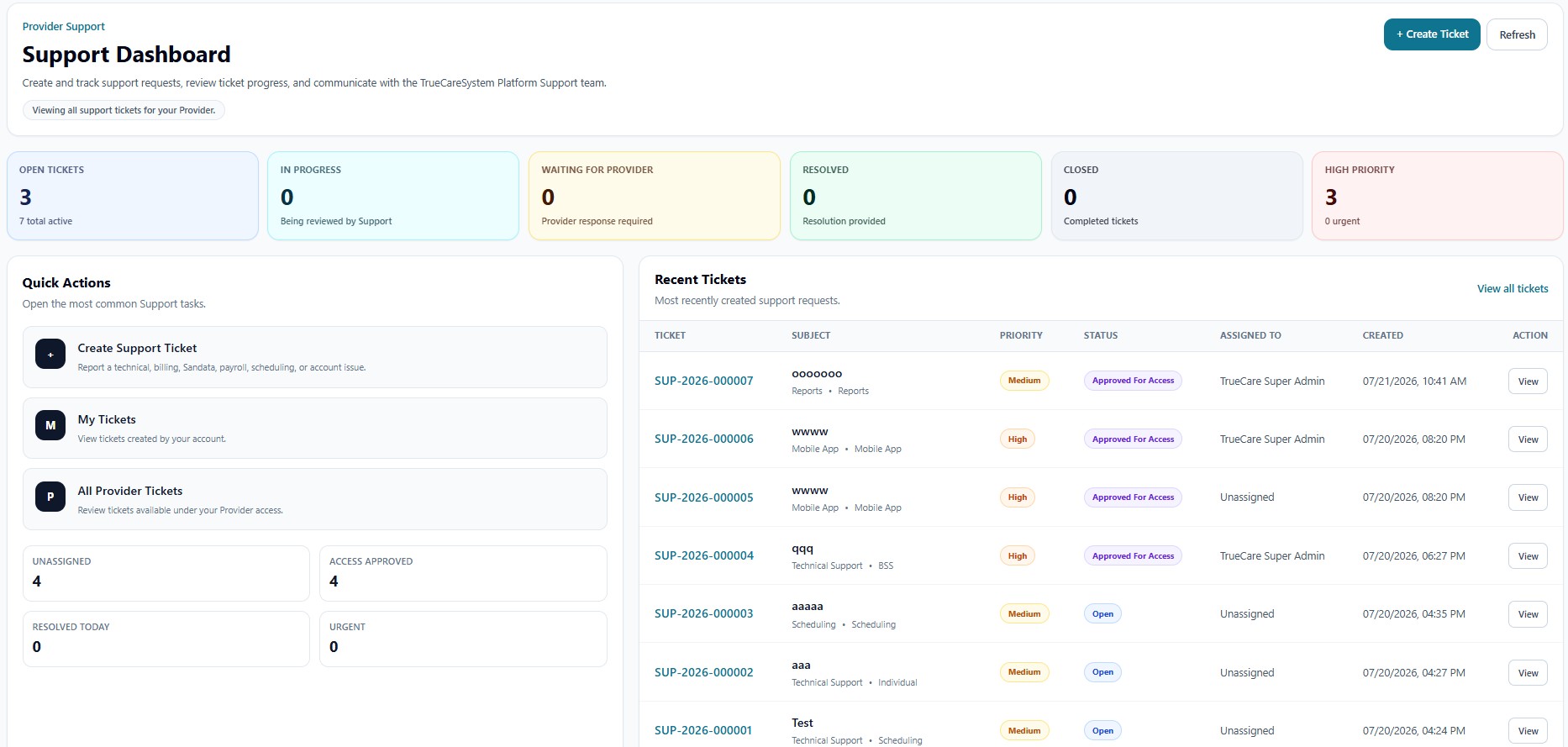This screenshot has height=747, width=1568.
Task: Click the PRIORITY column header
Action: pyautogui.click(x=1021, y=335)
